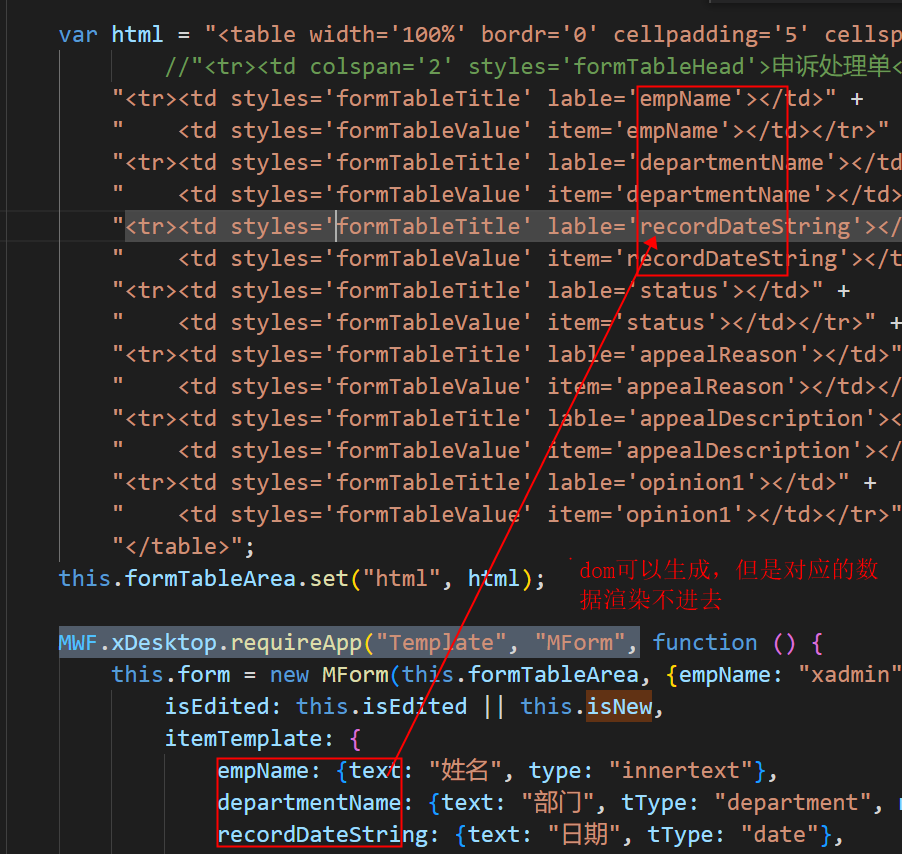Viewport: 902px width, 854px height.
Task: Click 'requireApp' method name
Action: coord(296,642)
